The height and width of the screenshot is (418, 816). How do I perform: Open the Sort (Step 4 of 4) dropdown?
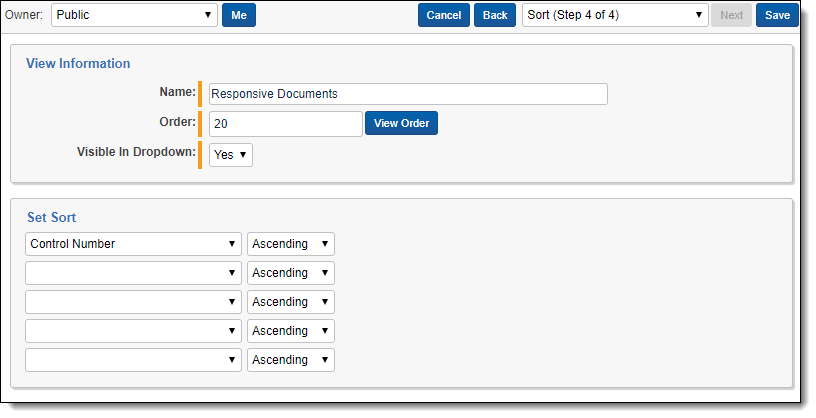(615, 15)
